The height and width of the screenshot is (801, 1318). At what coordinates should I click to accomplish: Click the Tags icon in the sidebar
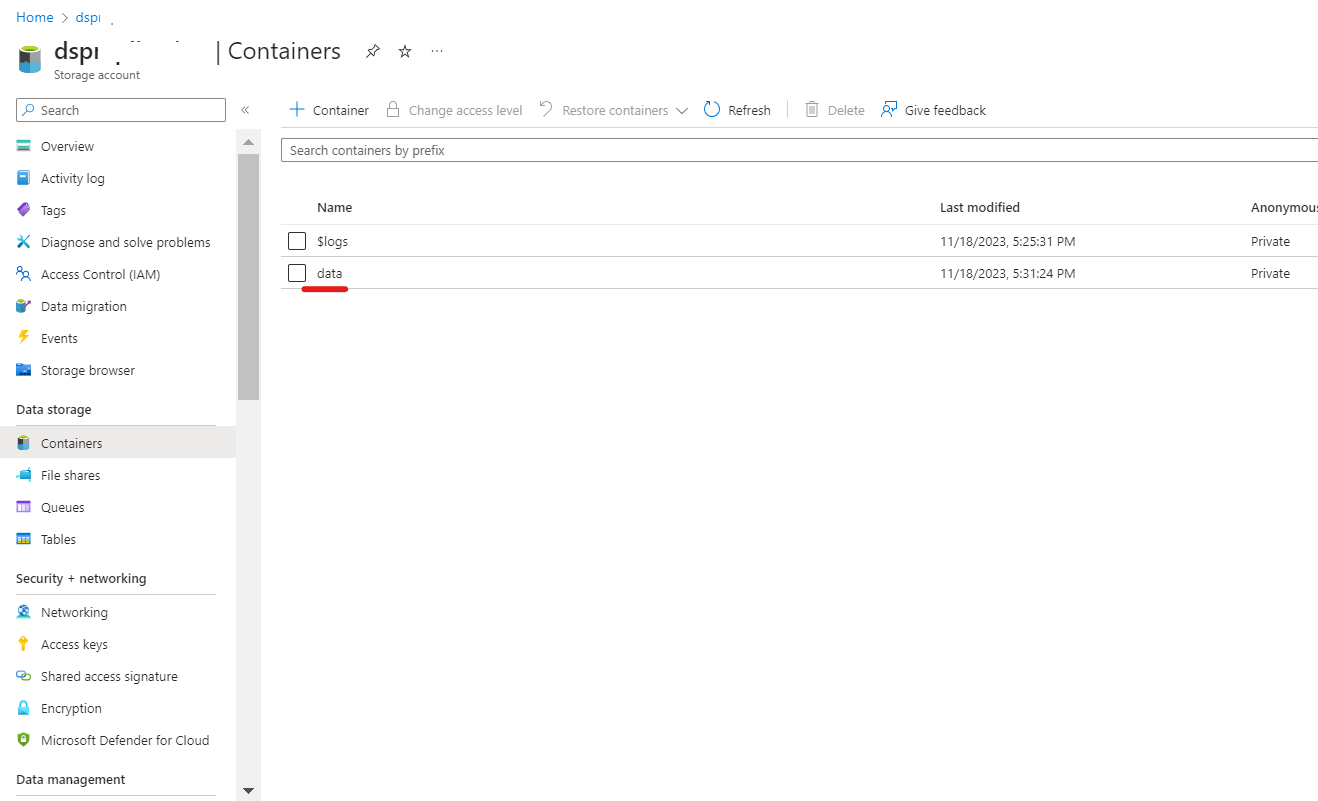24,210
